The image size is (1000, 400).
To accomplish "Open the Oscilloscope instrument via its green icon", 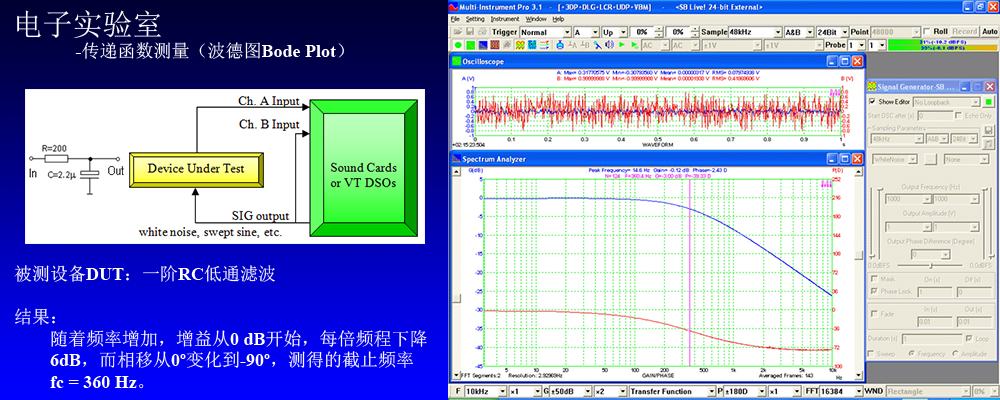I will click(471, 45).
